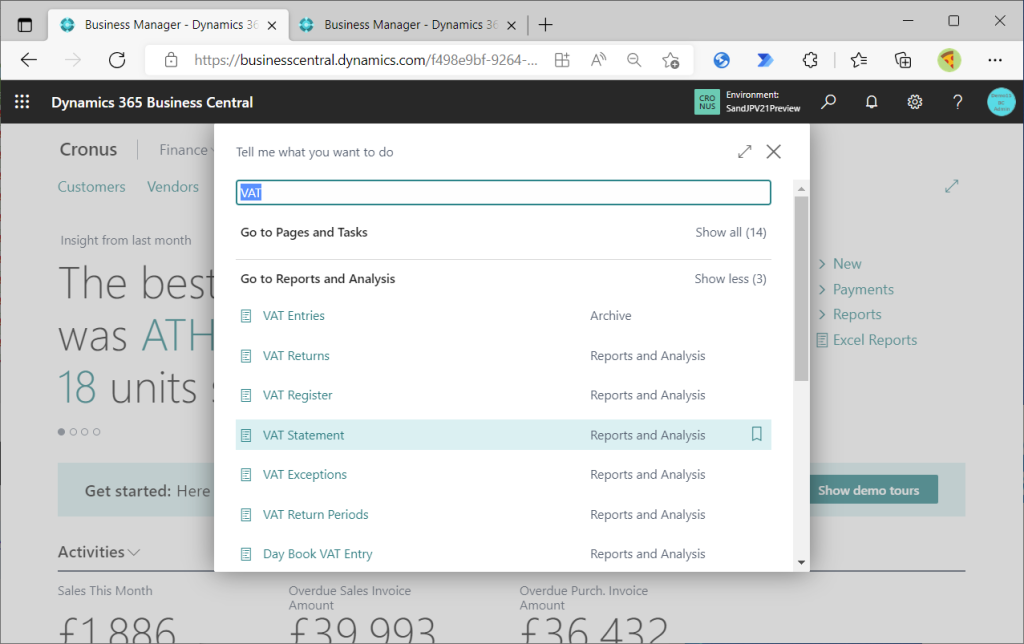Switch to the second Business Manager tab
Screen dimensions: 1024x644
coord(408,25)
